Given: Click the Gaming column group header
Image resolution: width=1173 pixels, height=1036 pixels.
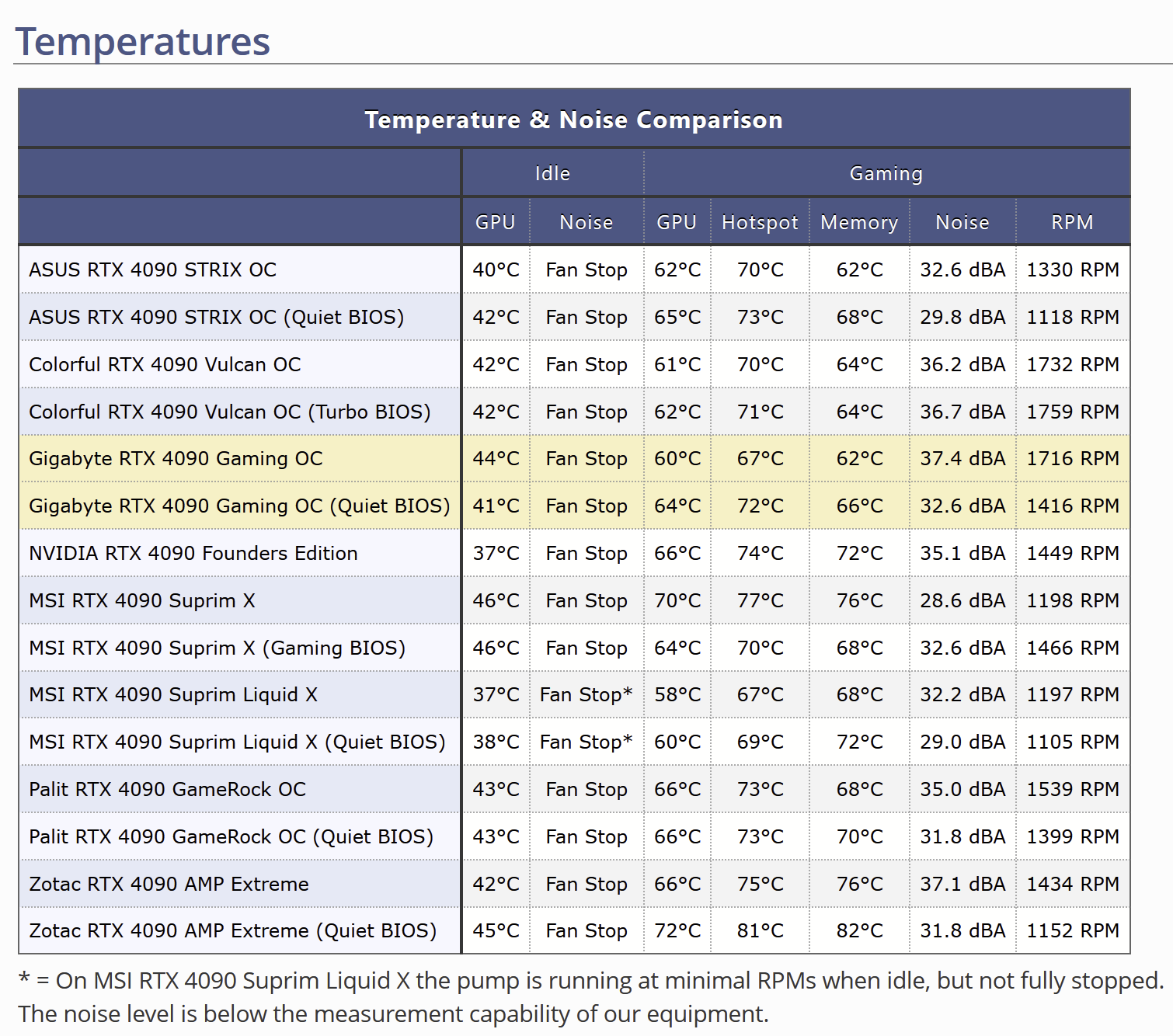Looking at the screenshot, I should click(886, 173).
